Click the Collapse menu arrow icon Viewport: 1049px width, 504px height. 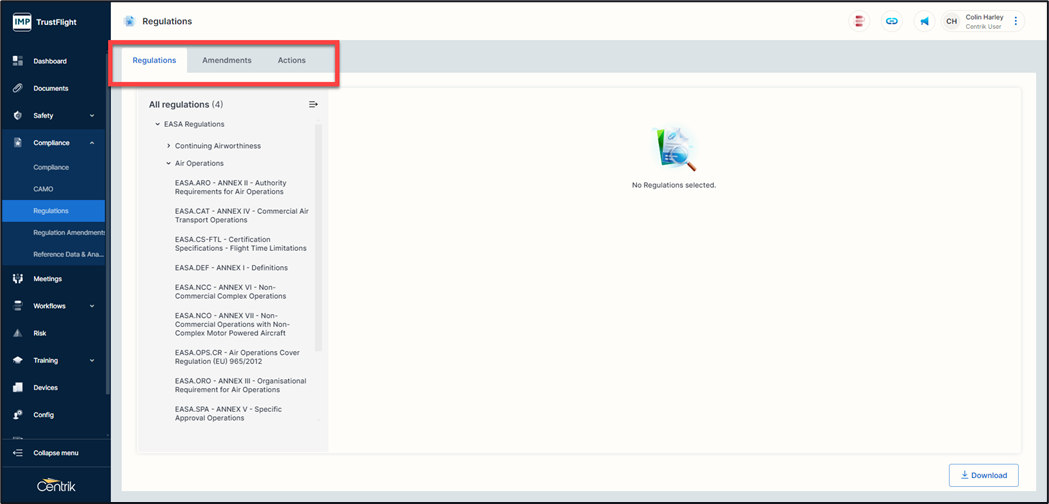click(18, 453)
